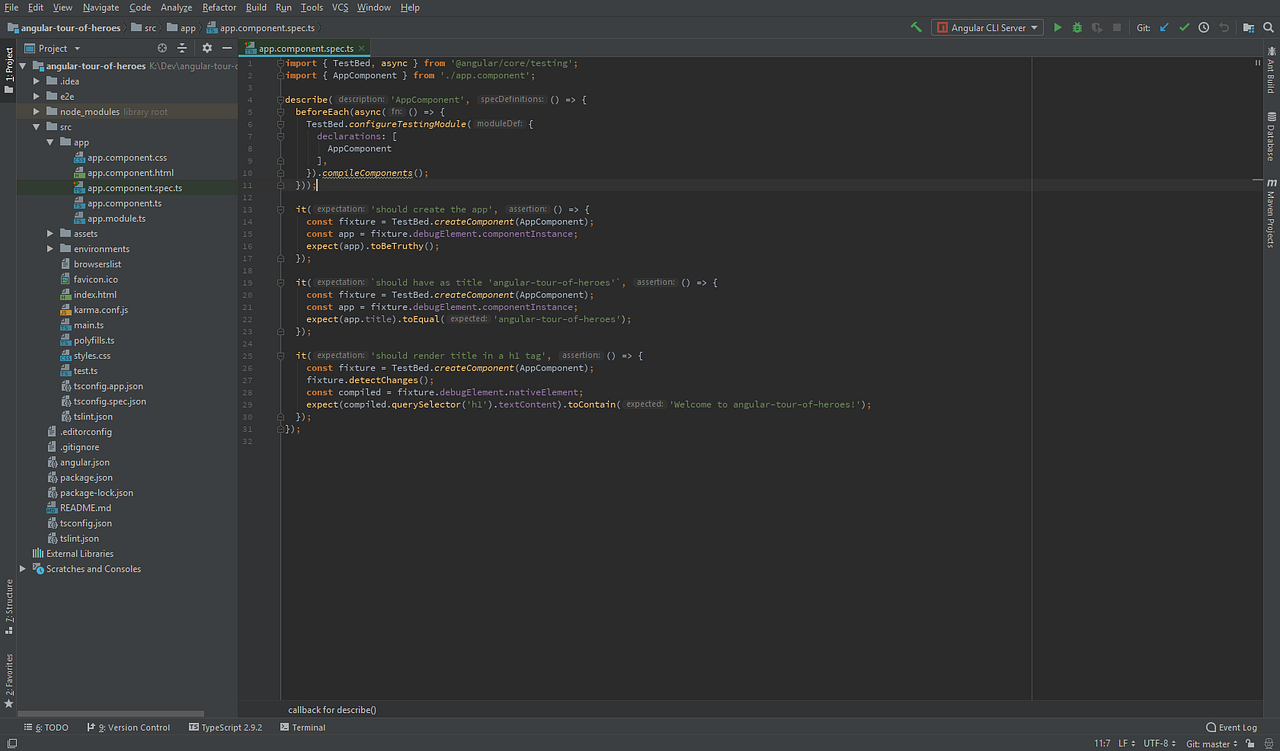Commit changes using the green checkmark icon
The image size is (1280, 751).
pyautogui.click(x=1184, y=27)
